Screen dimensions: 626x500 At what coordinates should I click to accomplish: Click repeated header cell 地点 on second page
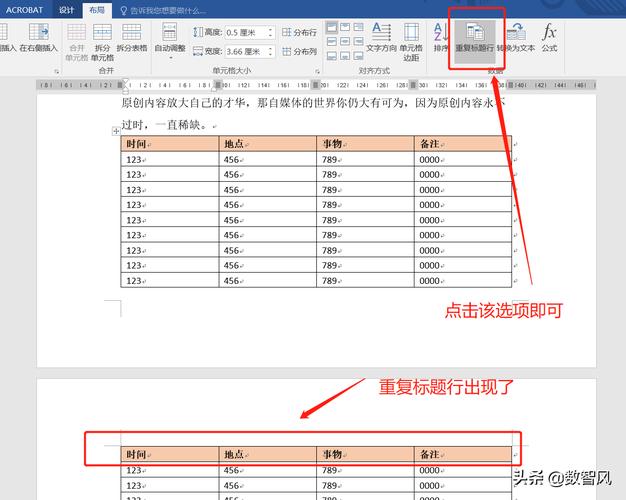(x=267, y=454)
